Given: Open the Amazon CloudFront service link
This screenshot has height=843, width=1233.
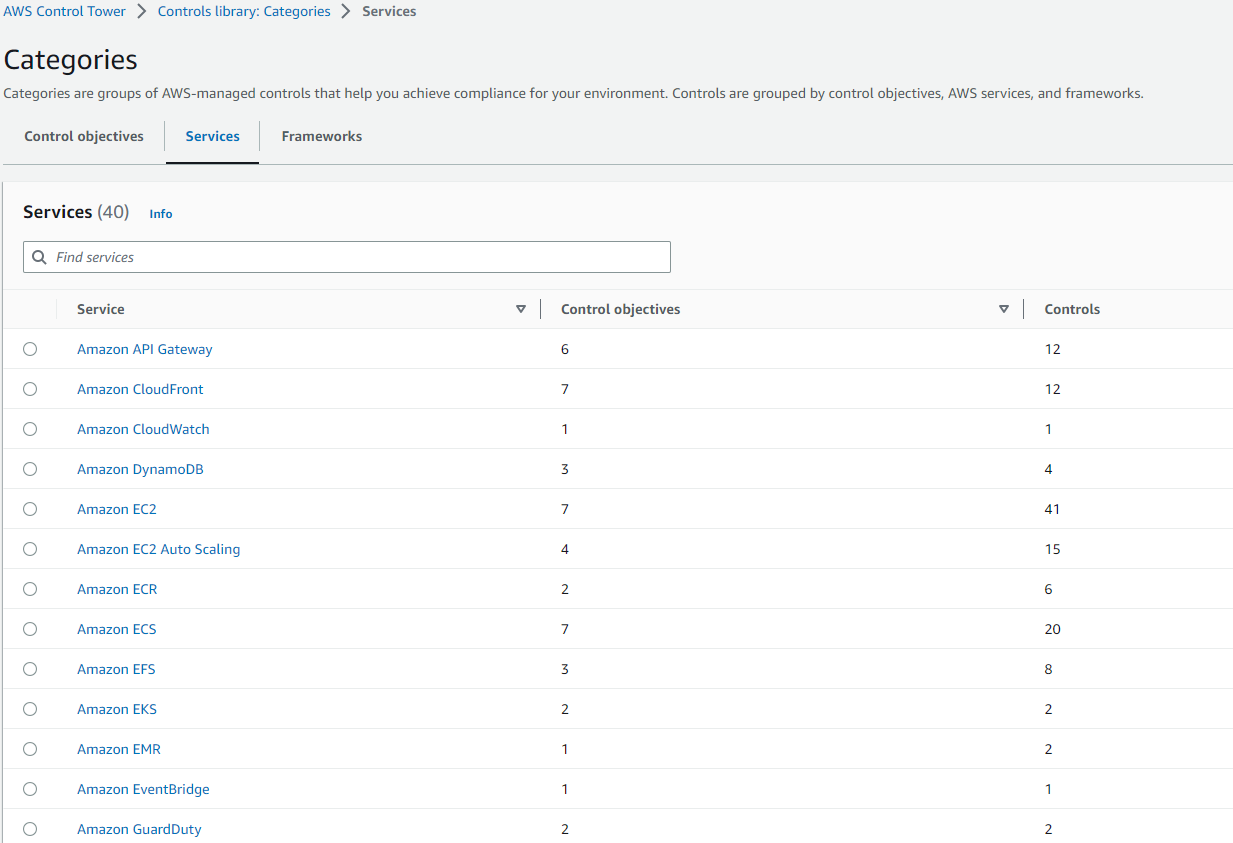Looking at the screenshot, I should (140, 389).
